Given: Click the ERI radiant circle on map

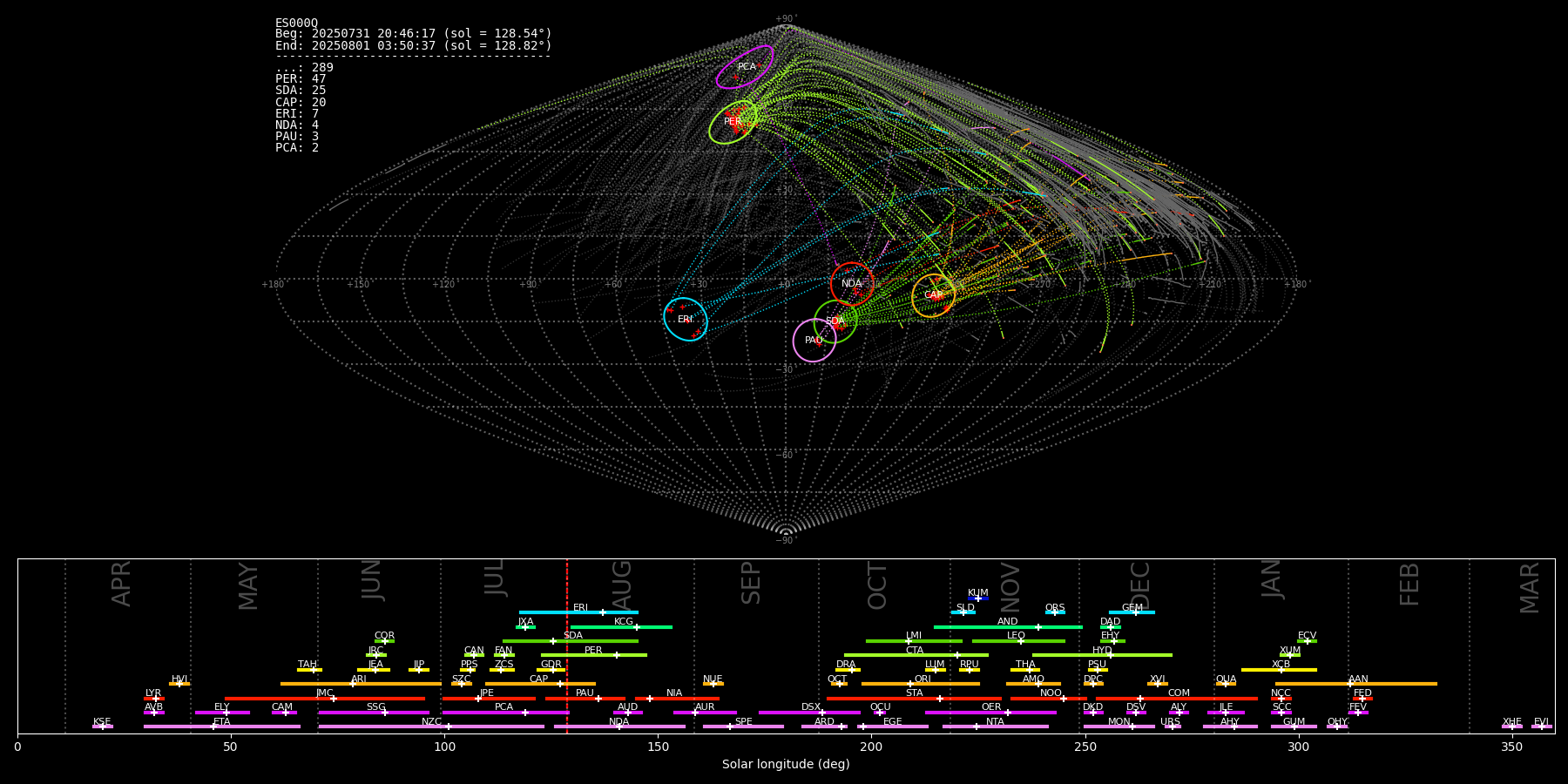Looking at the screenshot, I should 686,319.
